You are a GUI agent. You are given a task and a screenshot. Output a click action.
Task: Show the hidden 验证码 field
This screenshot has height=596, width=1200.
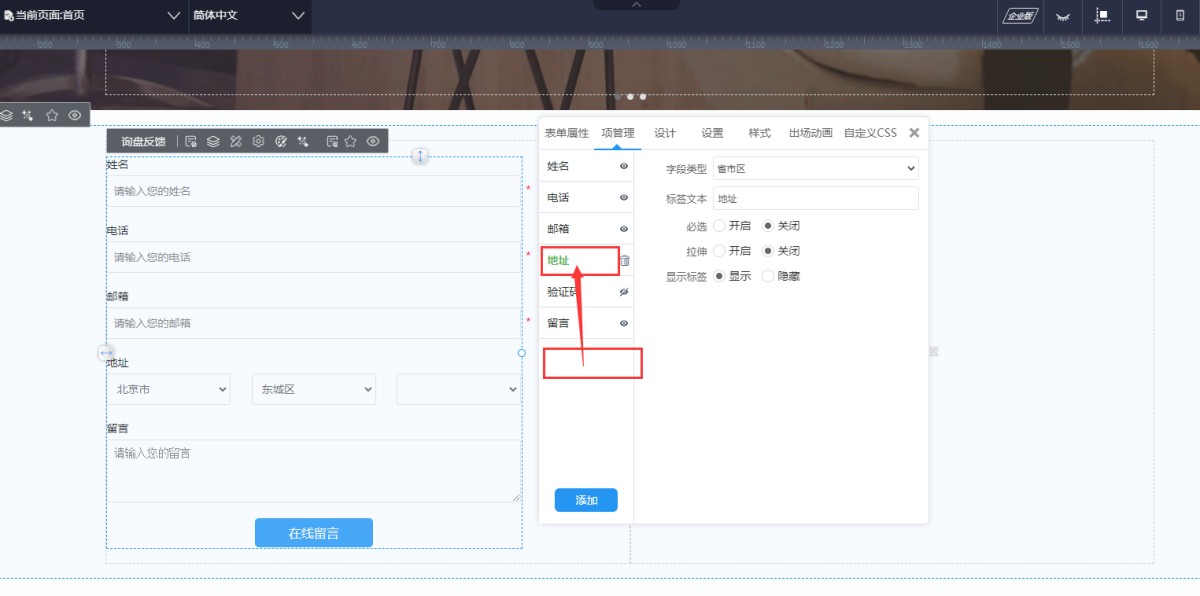tap(624, 292)
